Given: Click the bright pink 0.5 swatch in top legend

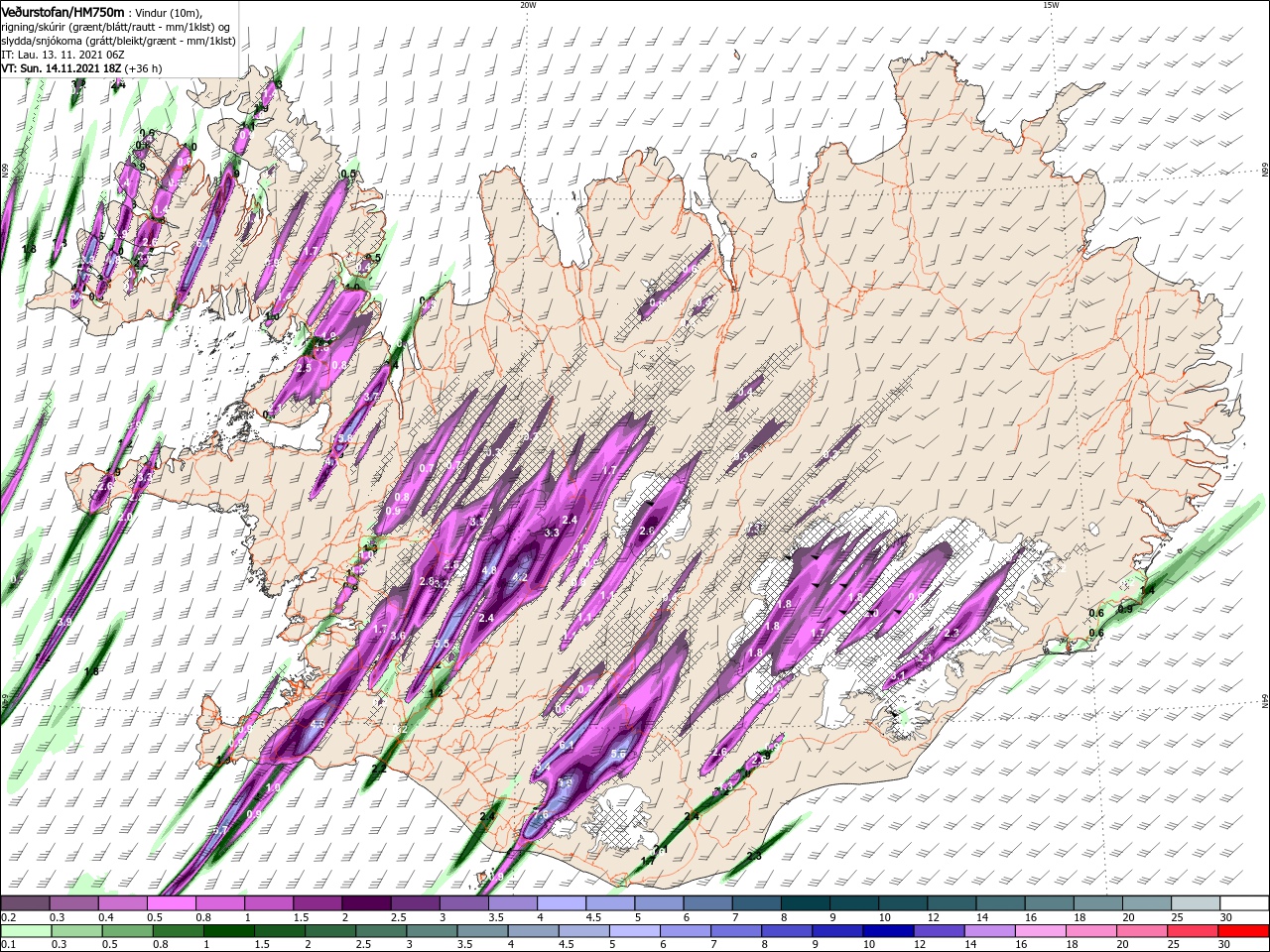Looking at the screenshot, I should pyautogui.click(x=171, y=903).
